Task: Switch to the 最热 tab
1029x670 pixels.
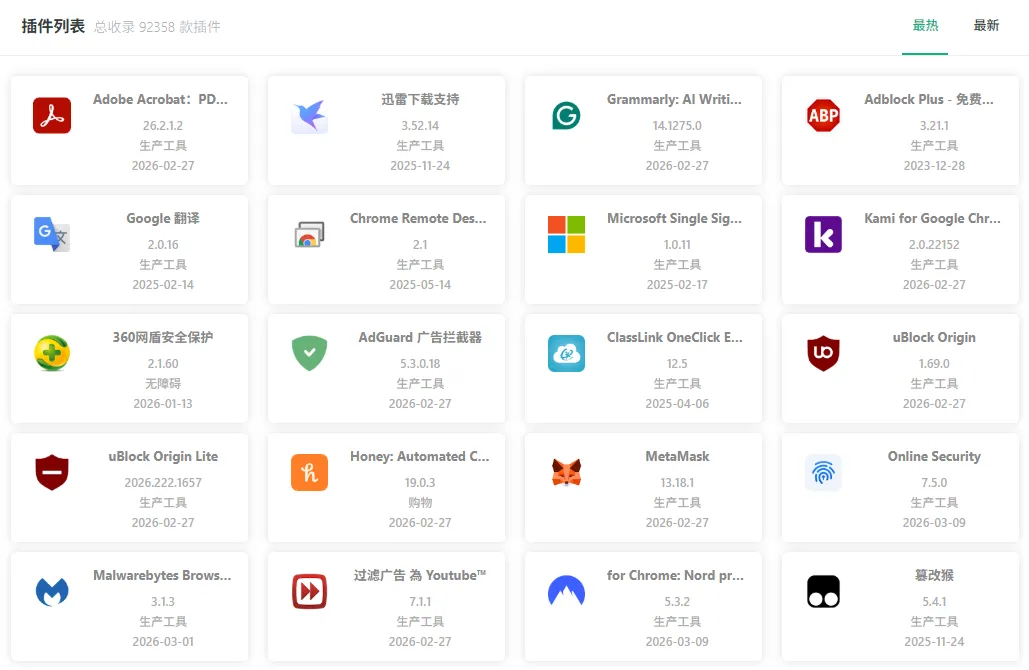Action: coord(925,26)
